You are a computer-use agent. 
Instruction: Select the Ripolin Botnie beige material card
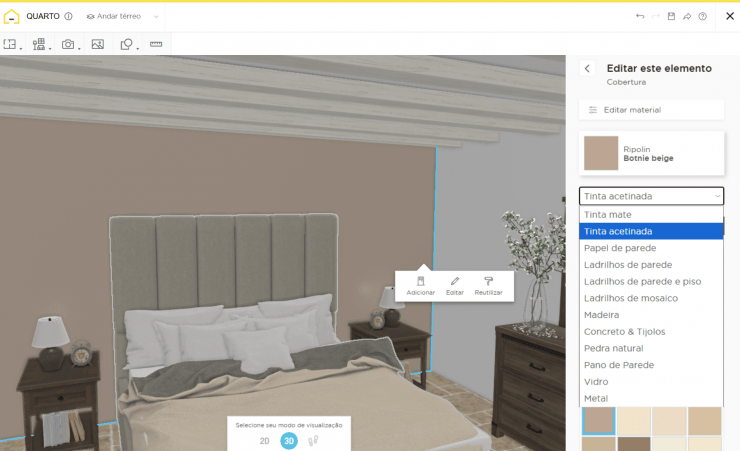pyautogui.click(x=651, y=153)
